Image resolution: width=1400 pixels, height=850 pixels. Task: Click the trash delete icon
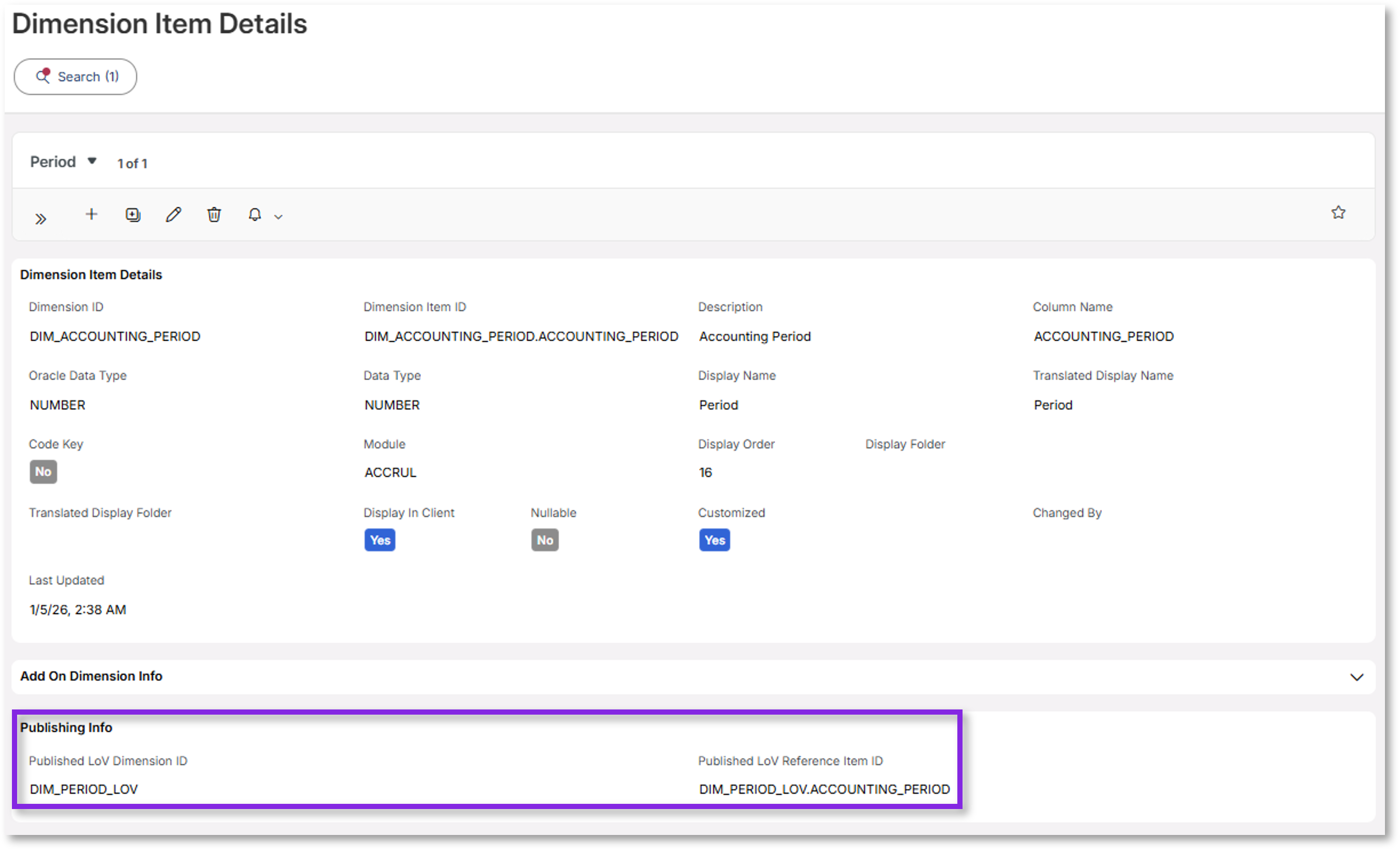click(x=214, y=215)
